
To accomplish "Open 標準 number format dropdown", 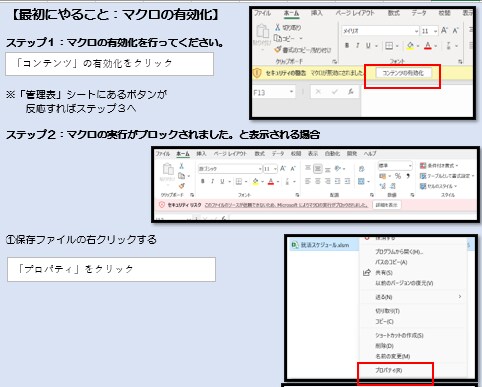I will (410, 166).
